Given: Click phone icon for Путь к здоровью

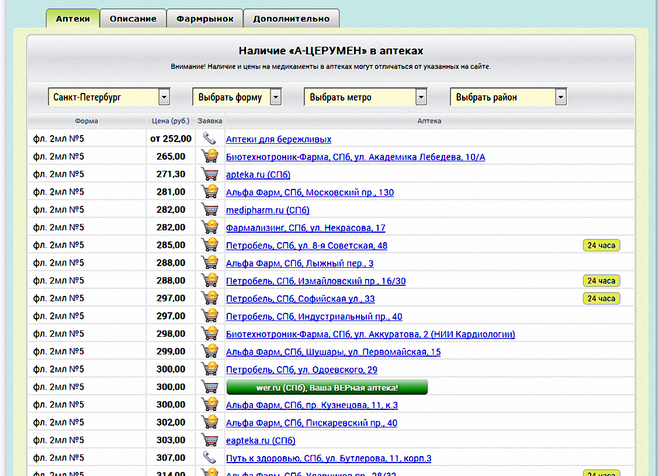Looking at the screenshot, I should click(x=210, y=457).
